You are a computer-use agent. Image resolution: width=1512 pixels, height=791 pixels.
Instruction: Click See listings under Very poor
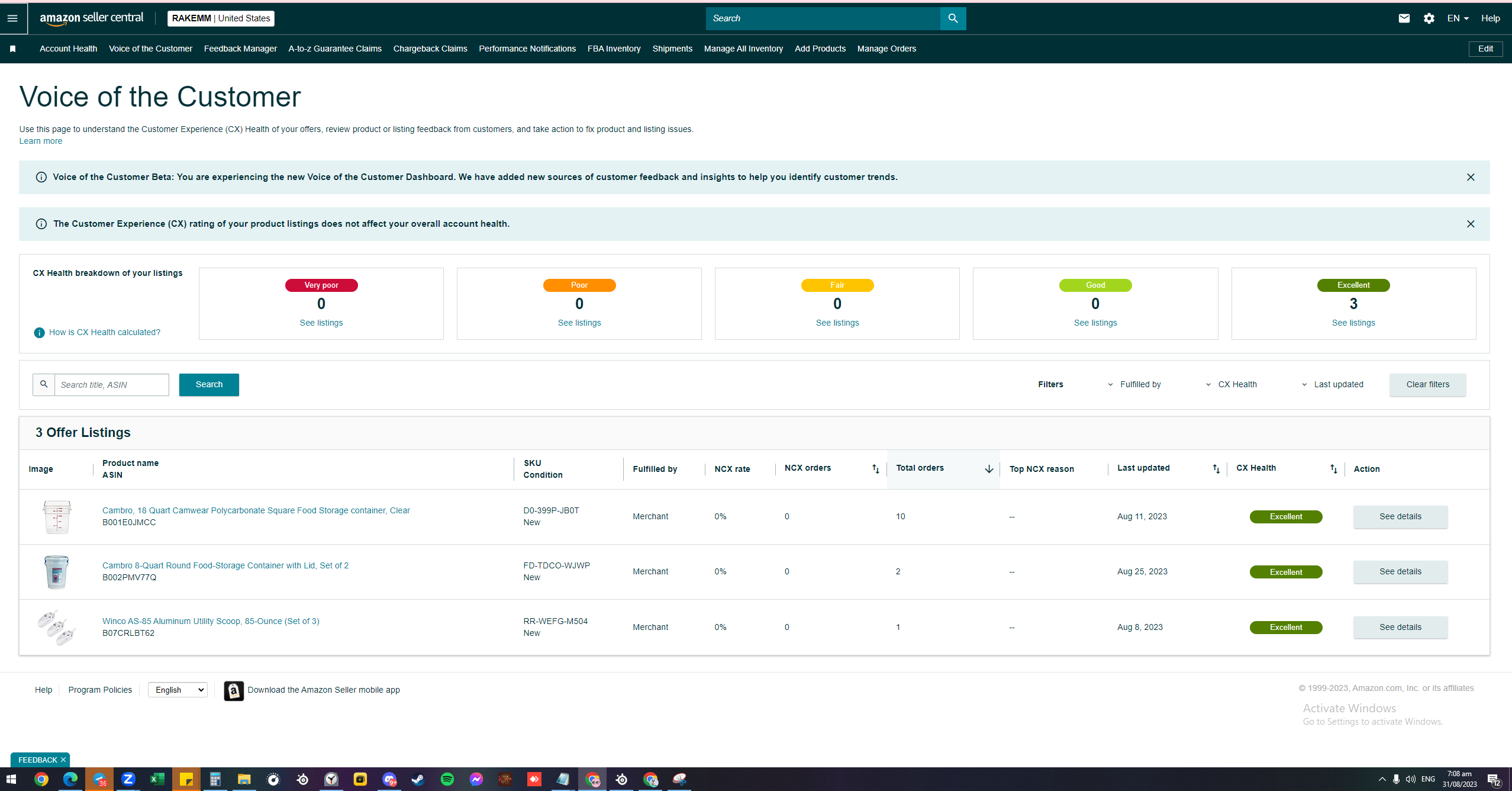[321, 323]
